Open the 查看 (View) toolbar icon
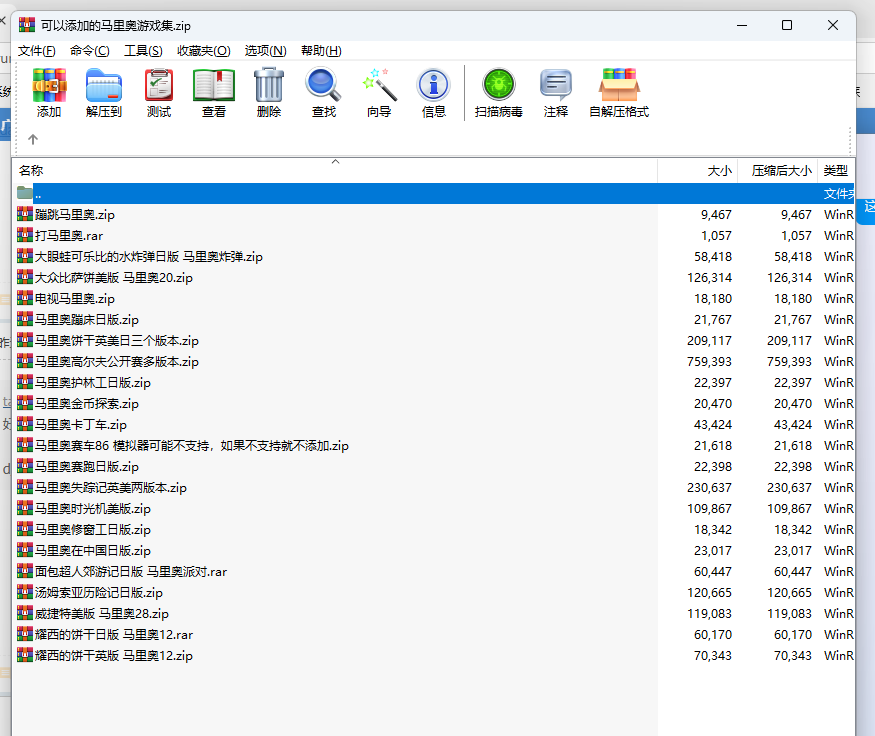The height and width of the screenshot is (736, 875). [214, 92]
